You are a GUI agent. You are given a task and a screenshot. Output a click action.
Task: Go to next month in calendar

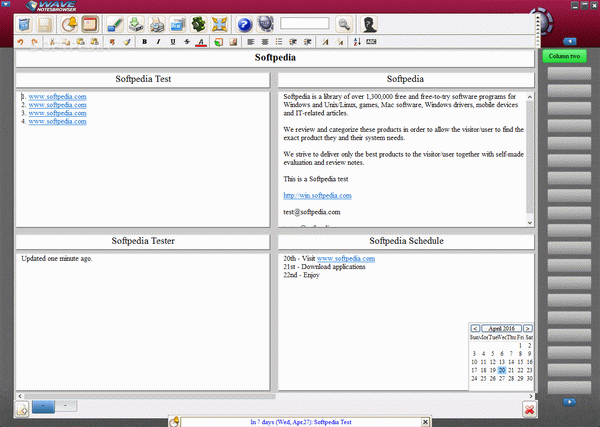point(528,328)
